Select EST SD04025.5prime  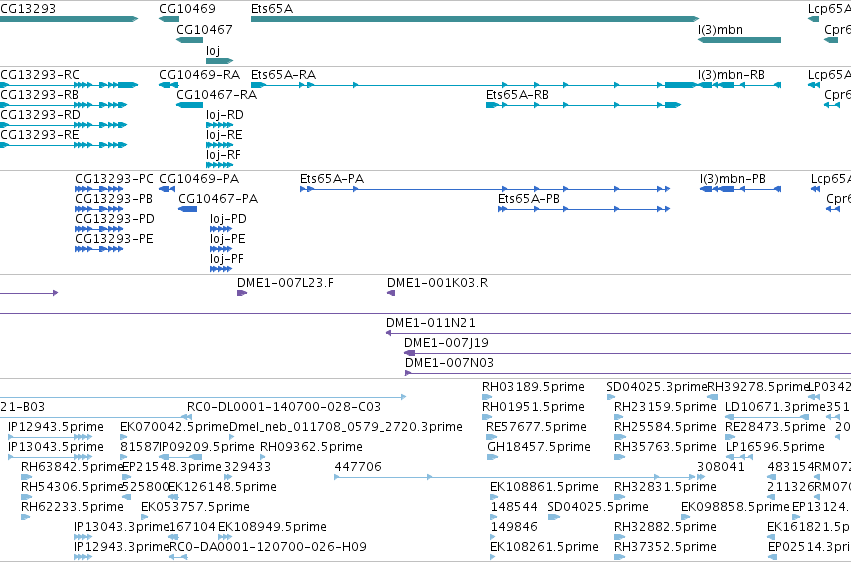click(554, 517)
